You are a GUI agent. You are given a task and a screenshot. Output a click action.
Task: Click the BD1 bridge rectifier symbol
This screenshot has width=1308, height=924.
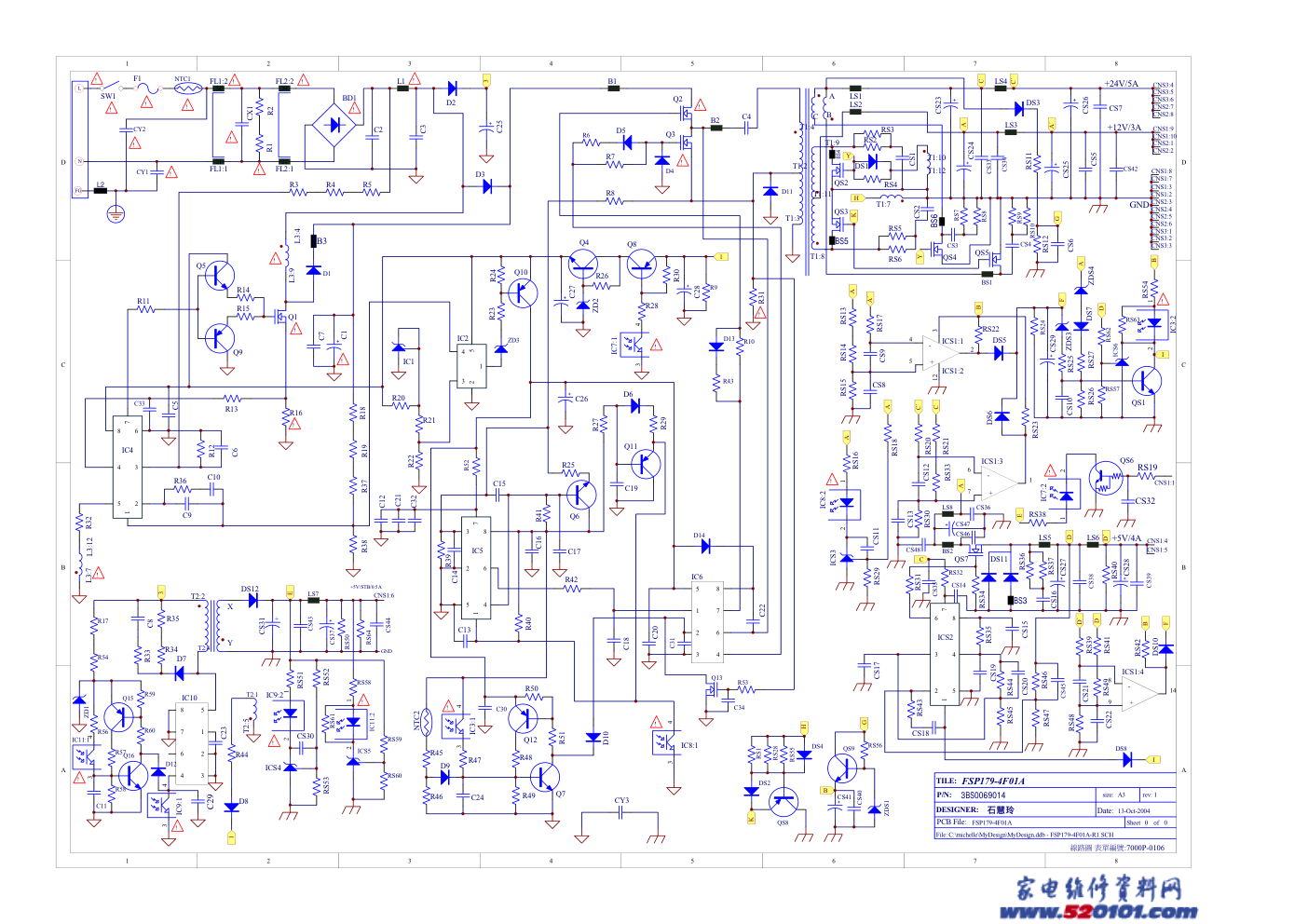coord(333,123)
